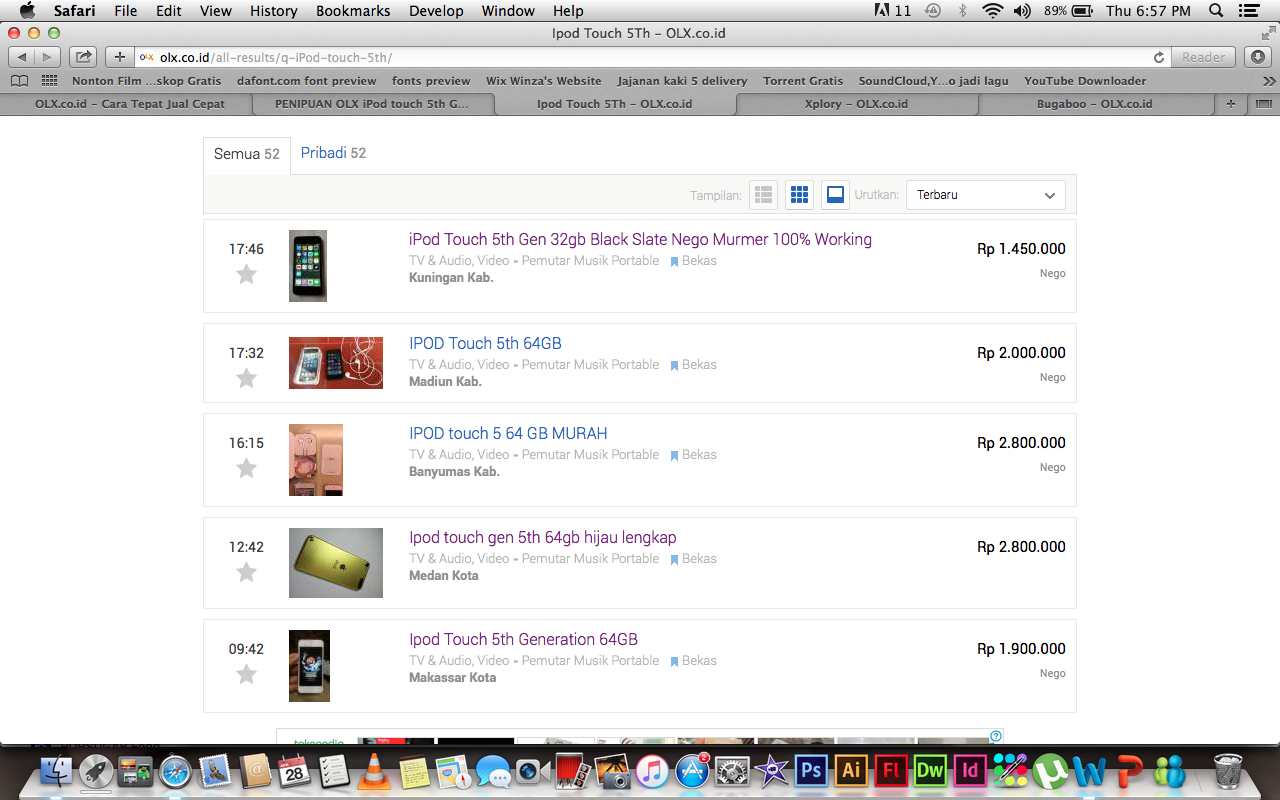Open Safari downloads button
1280x800 pixels.
tap(1258, 57)
